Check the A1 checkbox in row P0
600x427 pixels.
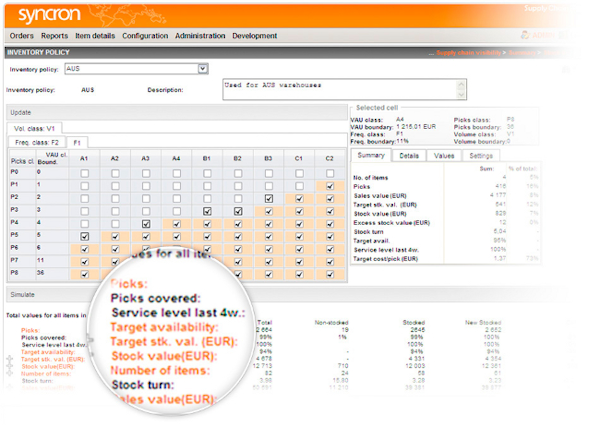click(x=84, y=173)
